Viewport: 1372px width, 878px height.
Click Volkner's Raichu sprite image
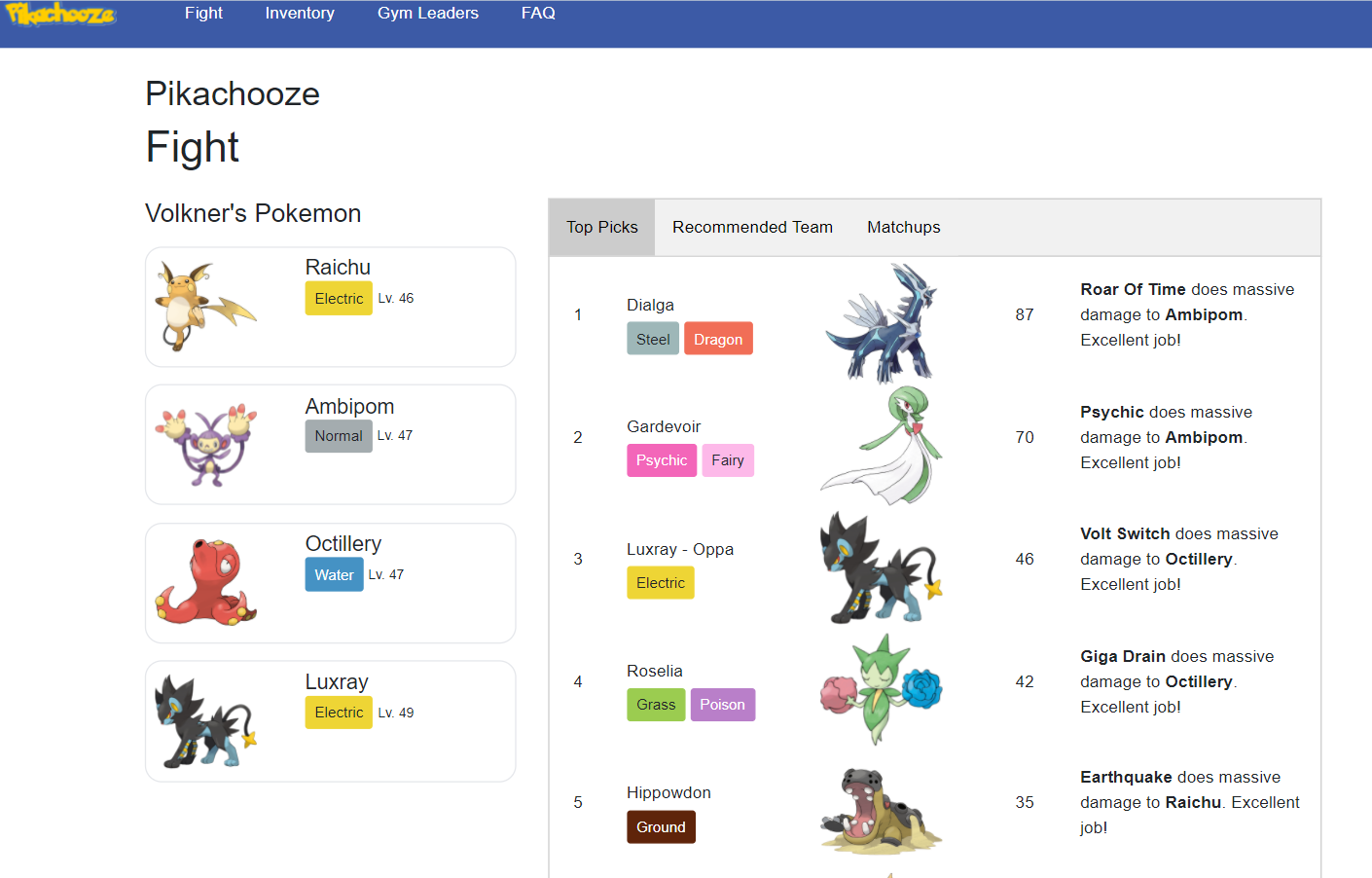tap(206, 307)
